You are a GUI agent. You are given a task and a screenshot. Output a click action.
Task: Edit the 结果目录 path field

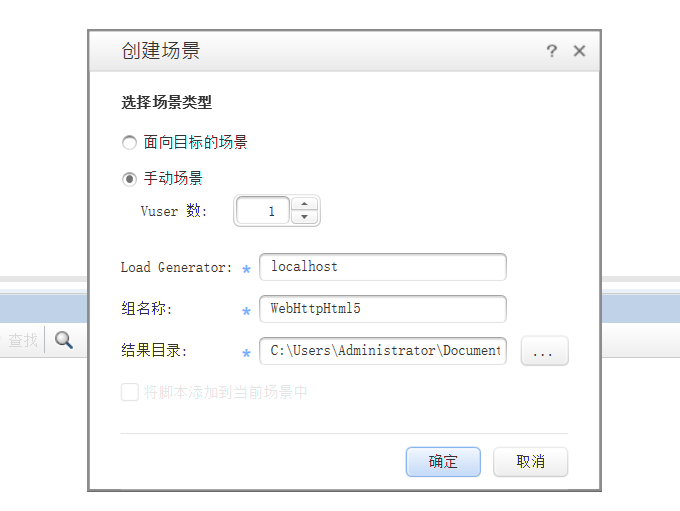pos(383,350)
